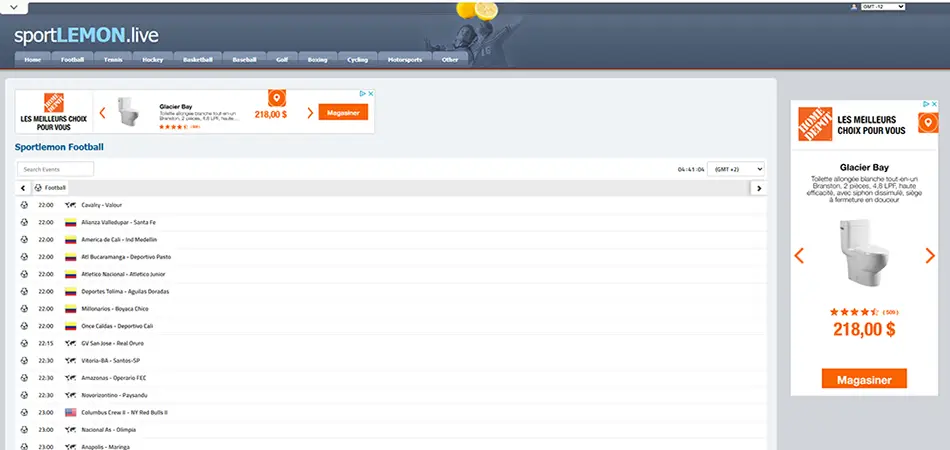Click Home Depot logo in sidebar ad
950x450 pixels.
click(815, 124)
